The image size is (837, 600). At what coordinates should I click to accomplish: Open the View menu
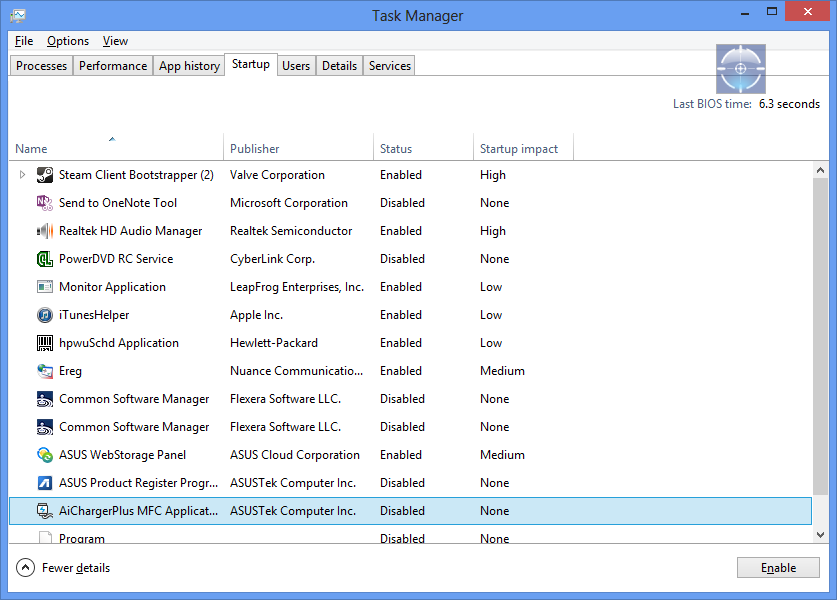[x=115, y=41]
